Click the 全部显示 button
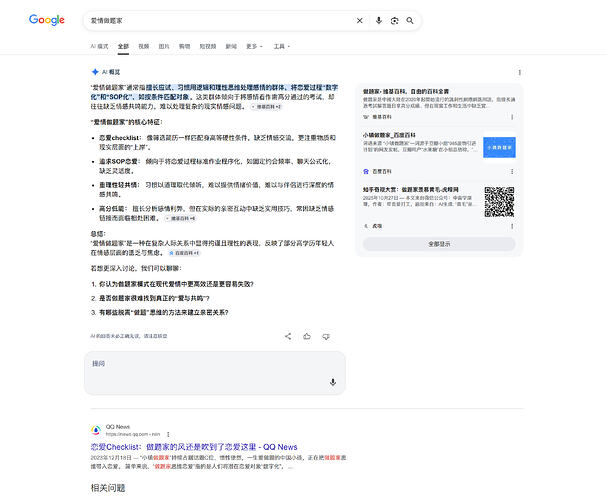607x500 pixels. 439,244
